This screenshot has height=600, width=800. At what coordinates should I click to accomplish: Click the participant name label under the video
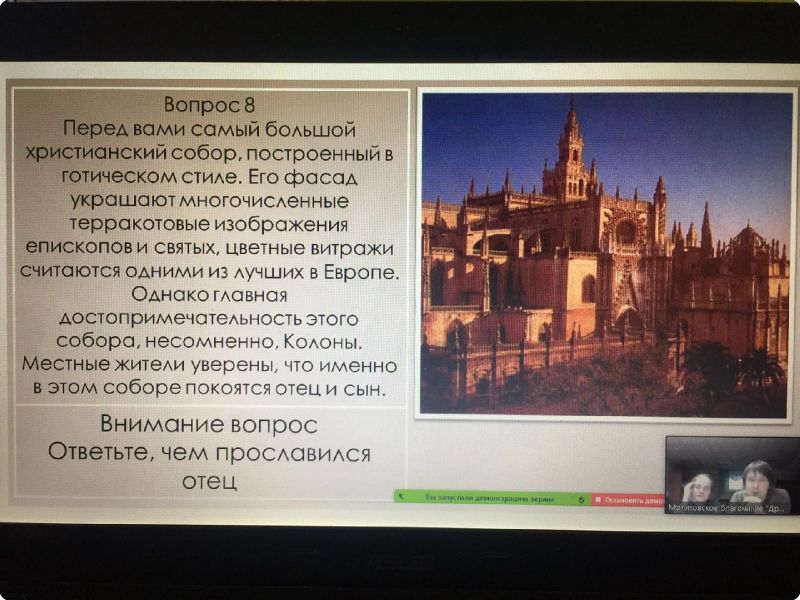point(727,508)
